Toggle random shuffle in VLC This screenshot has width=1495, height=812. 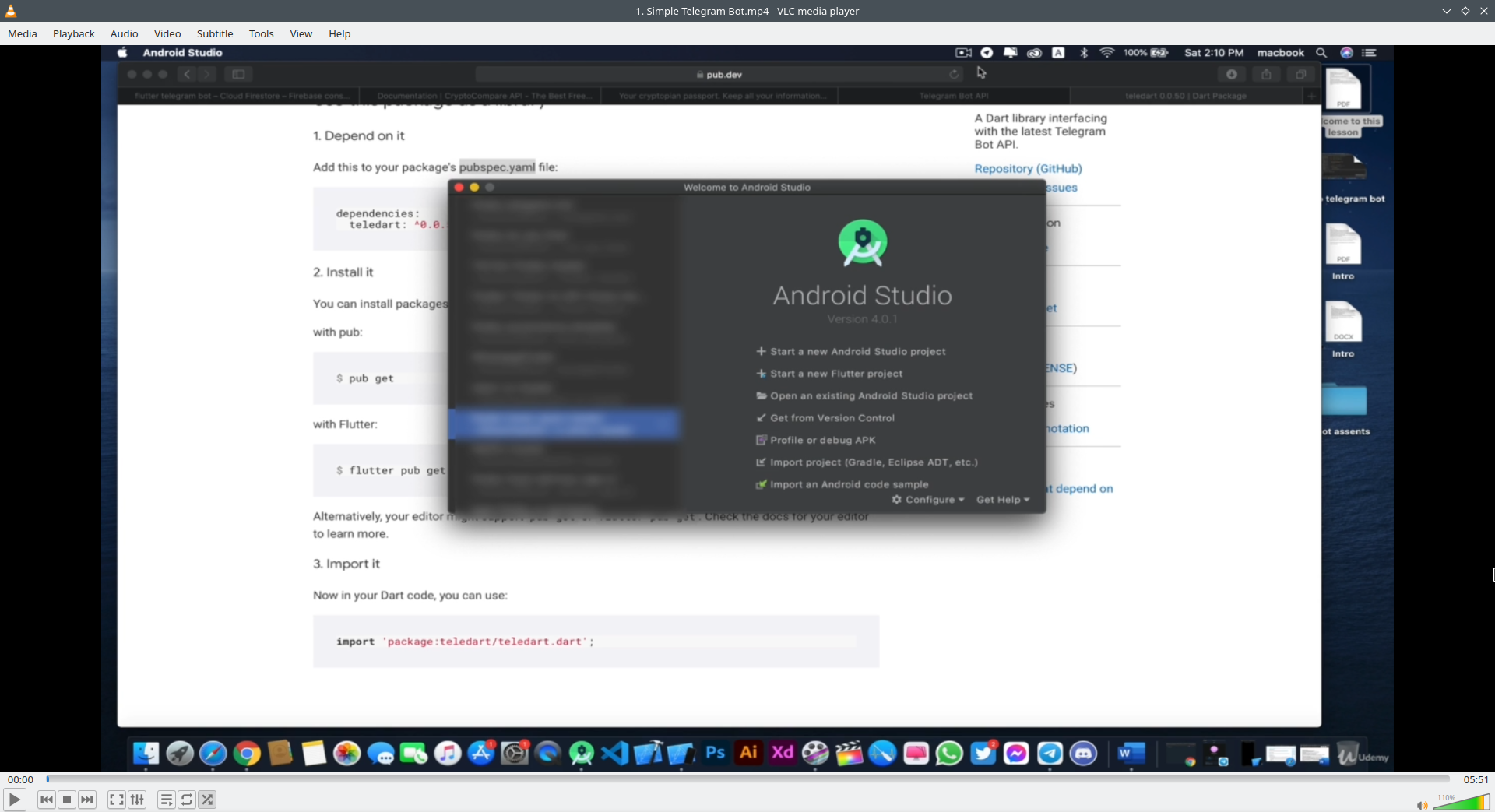(207, 800)
